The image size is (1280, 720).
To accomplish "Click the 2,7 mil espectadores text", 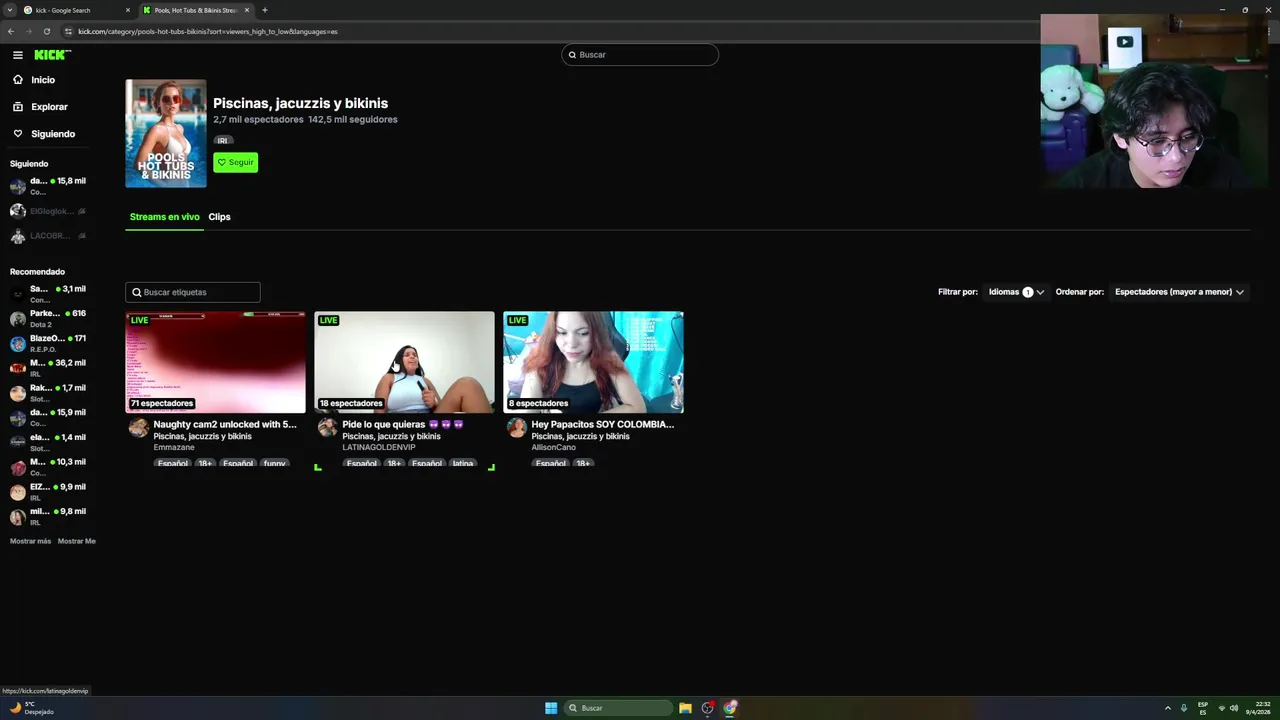I will [258, 119].
